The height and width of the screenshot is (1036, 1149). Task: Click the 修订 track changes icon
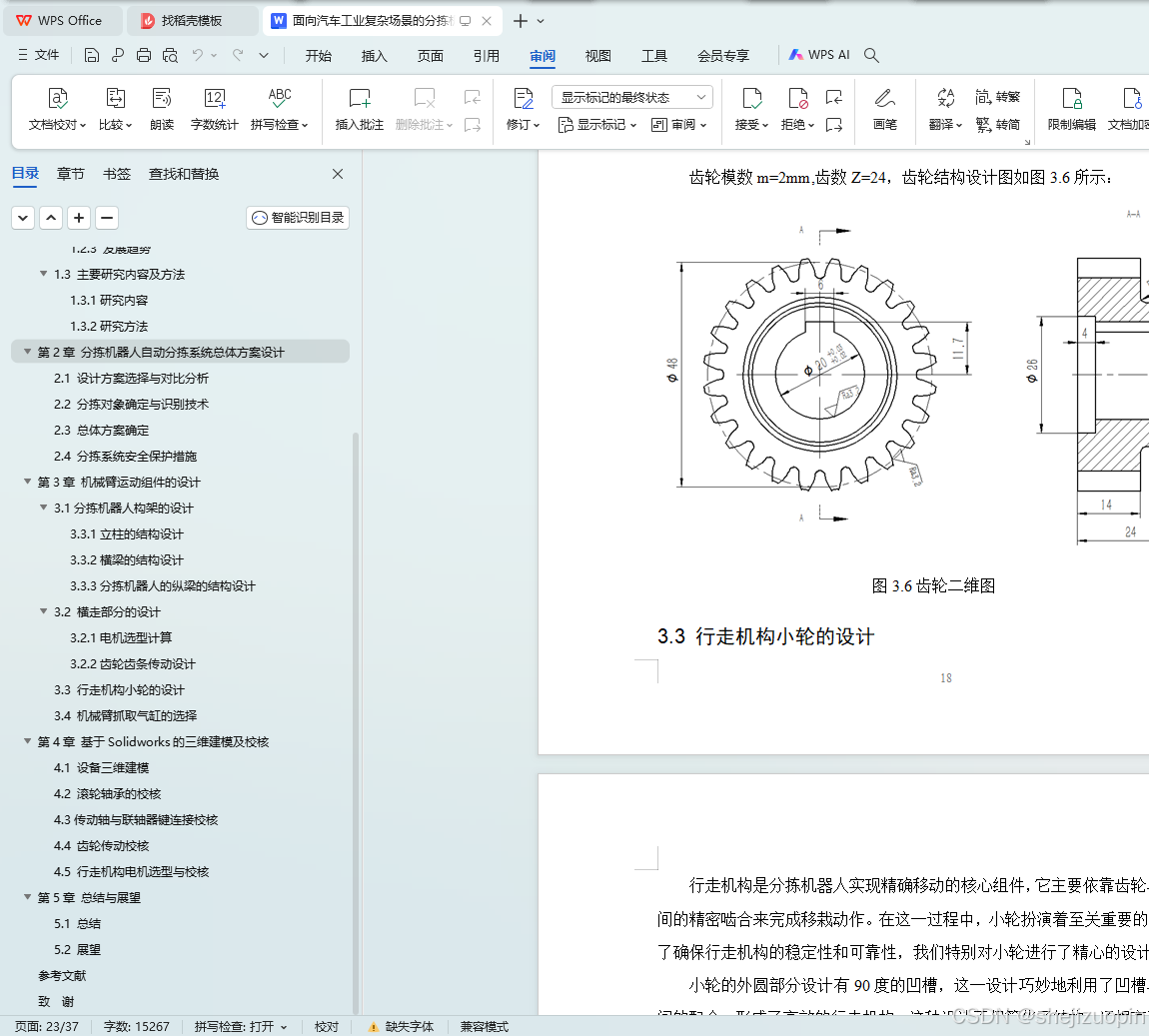524,99
